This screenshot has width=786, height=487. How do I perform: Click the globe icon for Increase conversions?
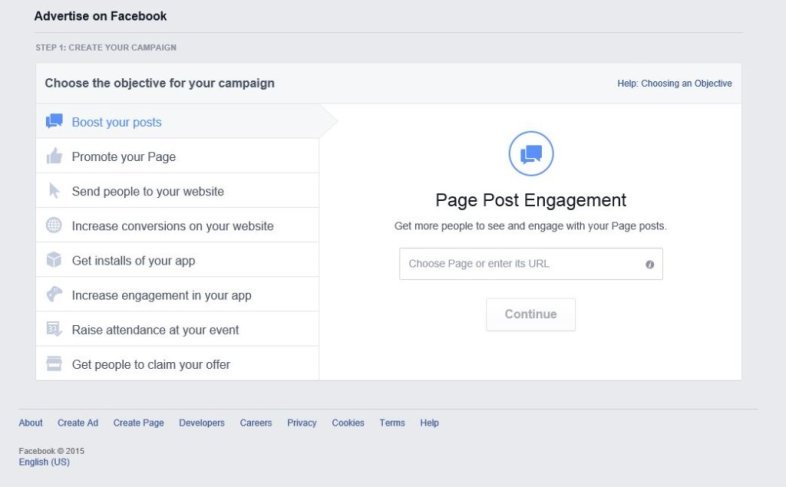54,225
